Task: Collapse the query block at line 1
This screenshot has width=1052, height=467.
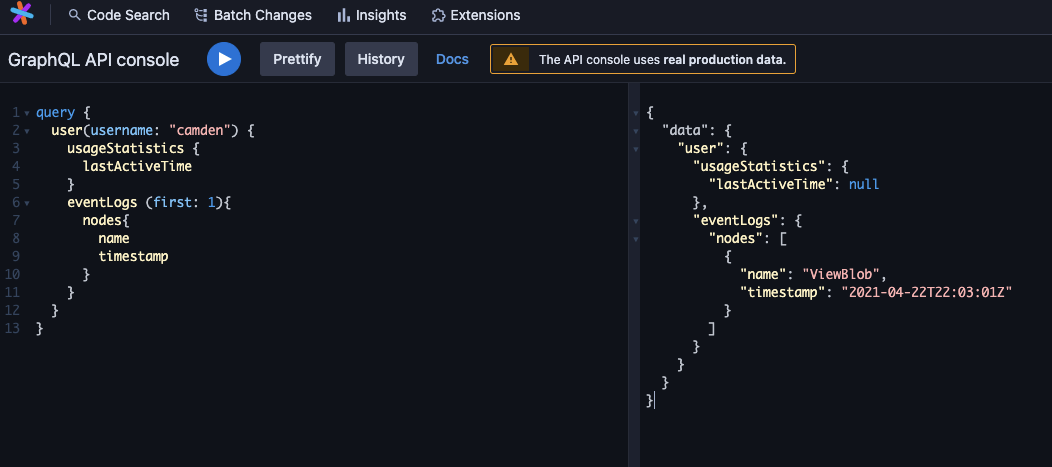Action: point(27,113)
